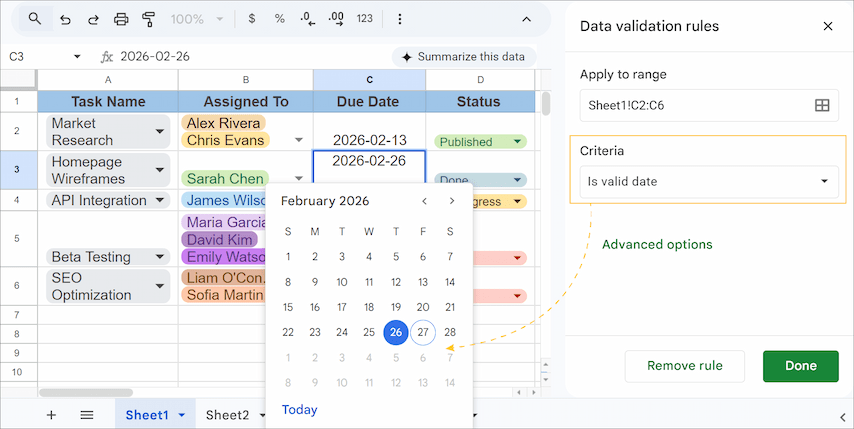The width and height of the screenshot is (854, 429).
Task: Open the Beta Testing task dropdown
Action: (160, 257)
